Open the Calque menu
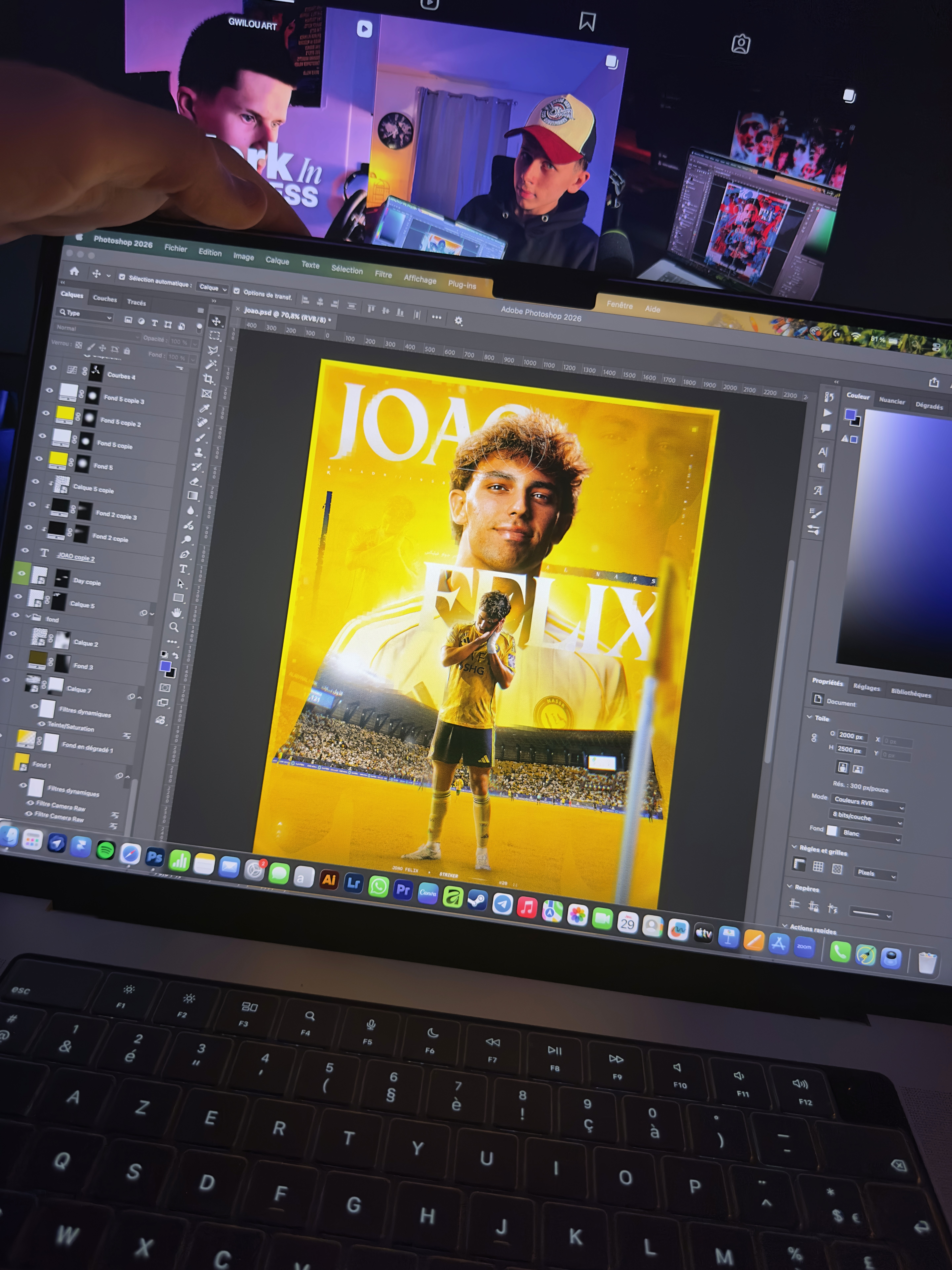 277,261
